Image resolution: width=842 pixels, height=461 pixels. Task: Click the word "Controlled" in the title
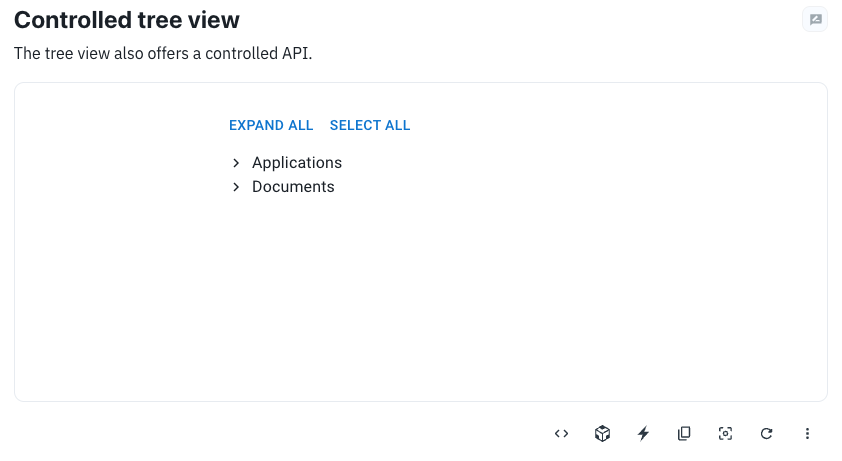pyautogui.click(x=66, y=19)
